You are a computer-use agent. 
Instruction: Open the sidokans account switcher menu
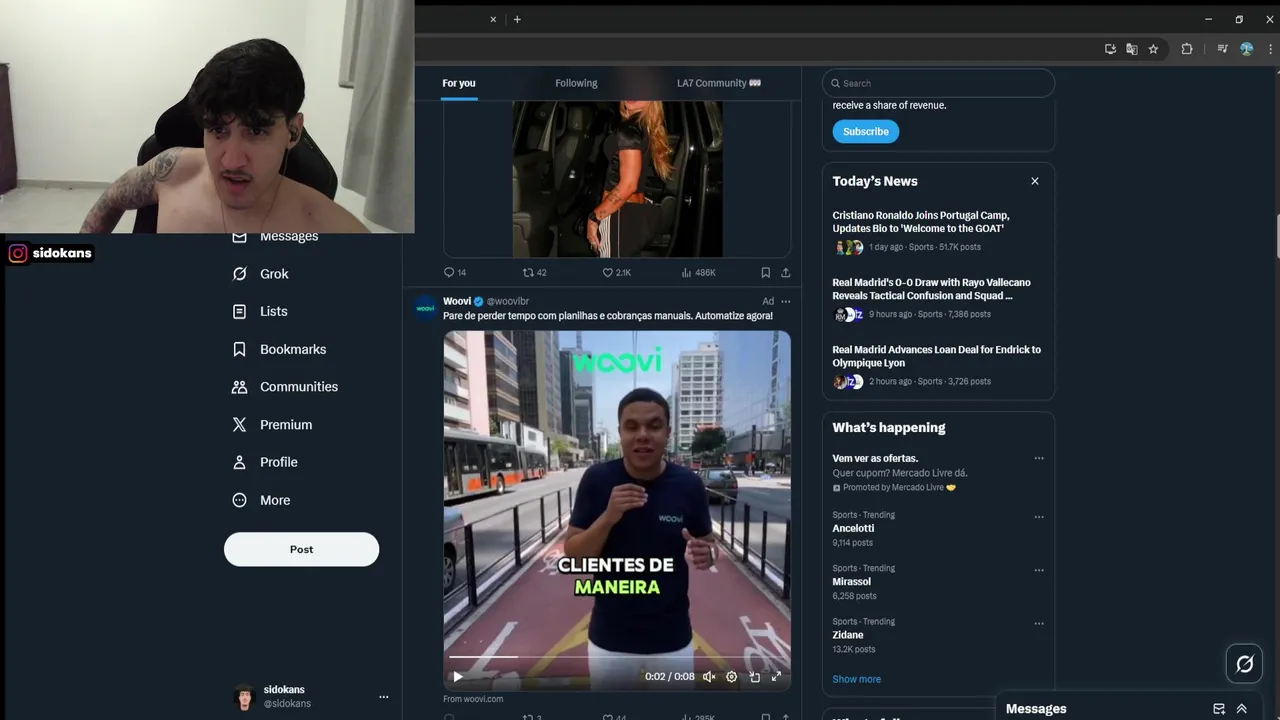[x=383, y=697]
